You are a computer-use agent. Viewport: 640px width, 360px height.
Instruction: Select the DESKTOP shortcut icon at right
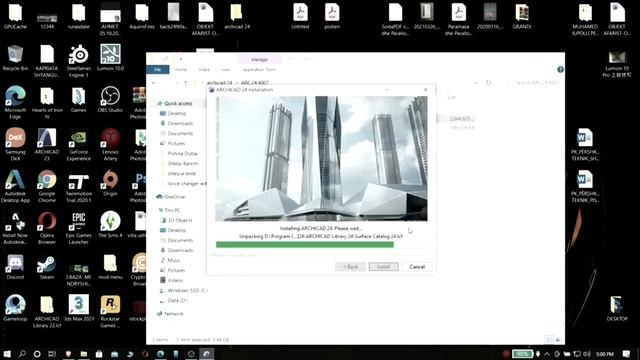click(x=617, y=309)
